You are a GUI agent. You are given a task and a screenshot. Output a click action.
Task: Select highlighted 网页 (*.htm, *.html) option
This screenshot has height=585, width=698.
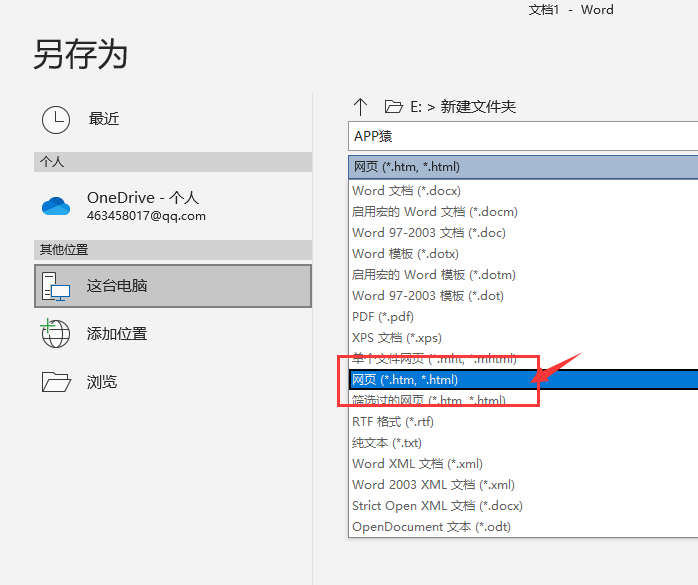(523, 379)
